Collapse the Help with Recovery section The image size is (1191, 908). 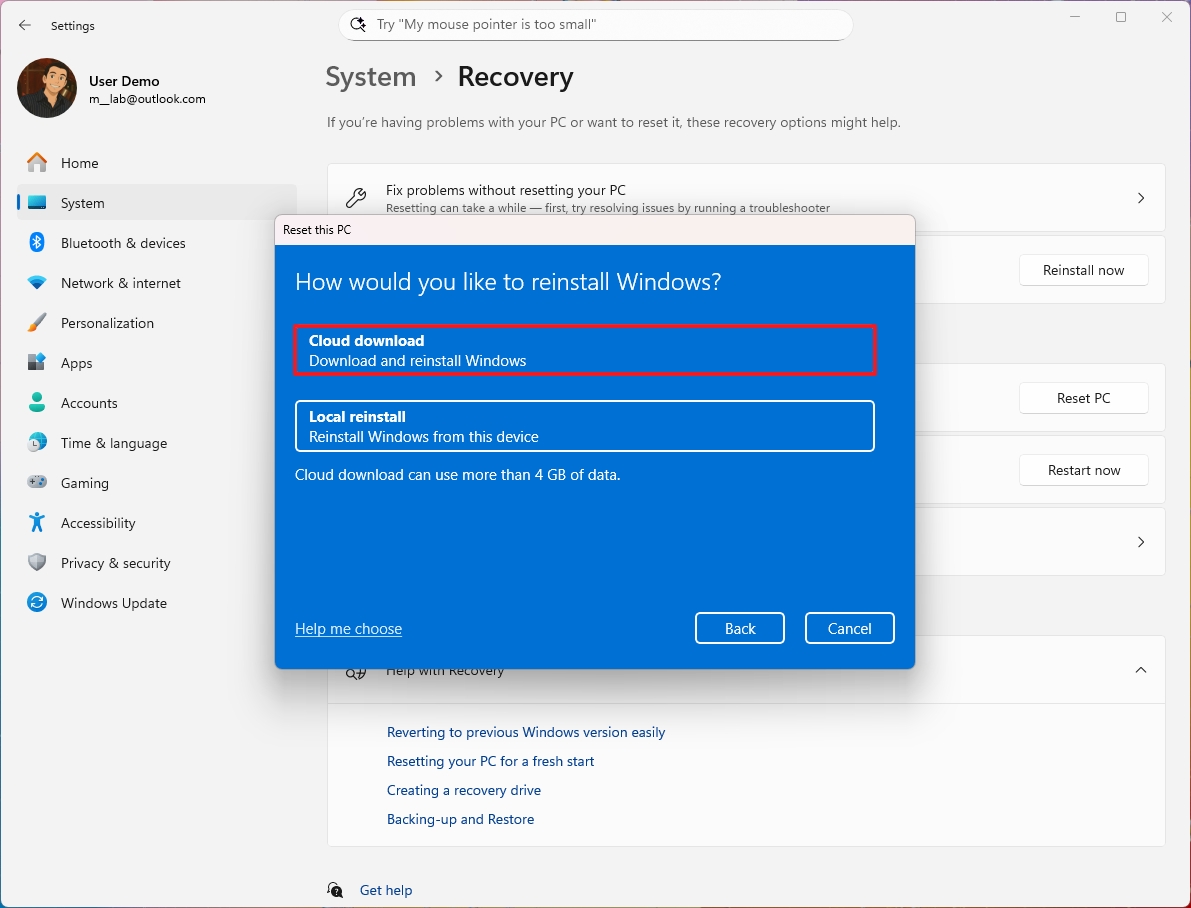click(x=1140, y=670)
